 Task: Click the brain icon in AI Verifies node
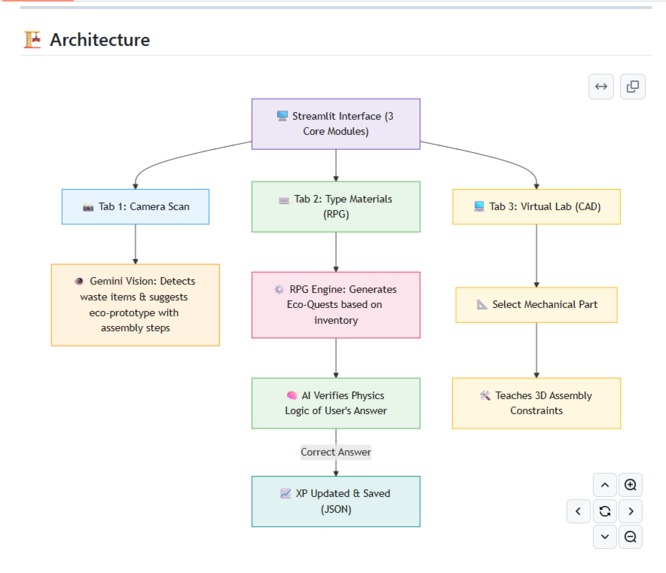tap(291, 395)
